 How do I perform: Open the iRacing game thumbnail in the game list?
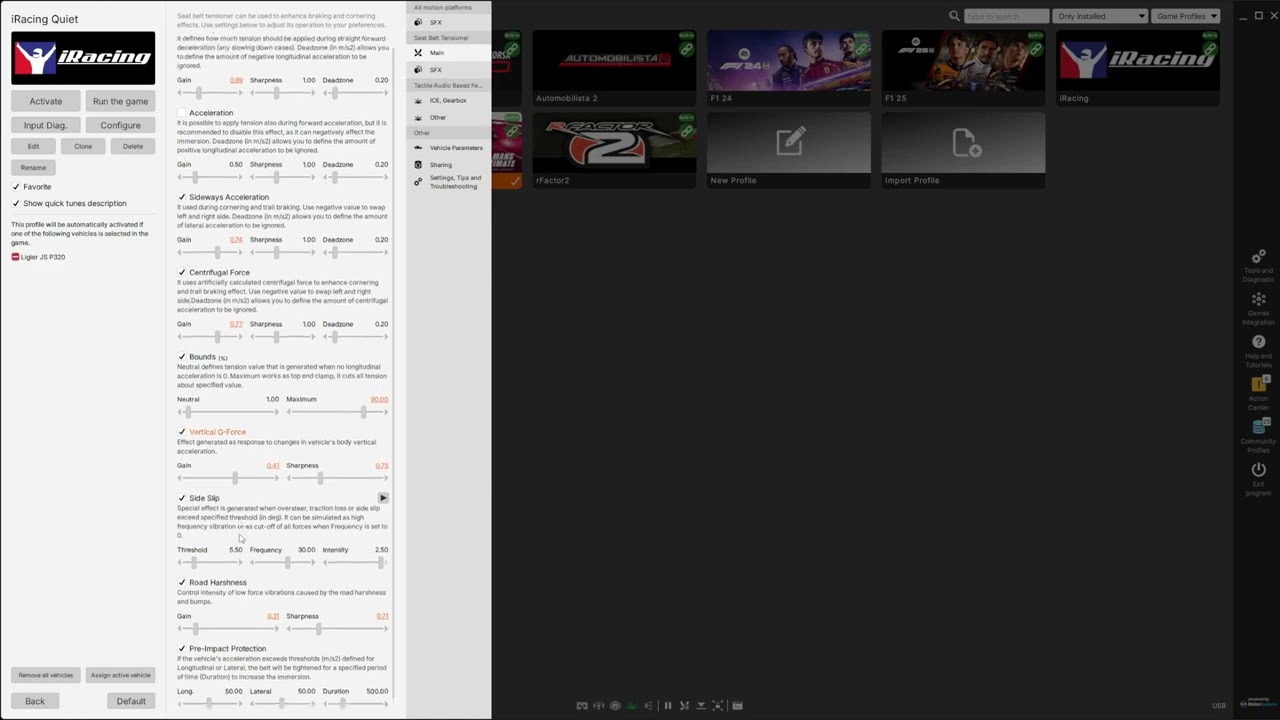(x=1138, y=61)
